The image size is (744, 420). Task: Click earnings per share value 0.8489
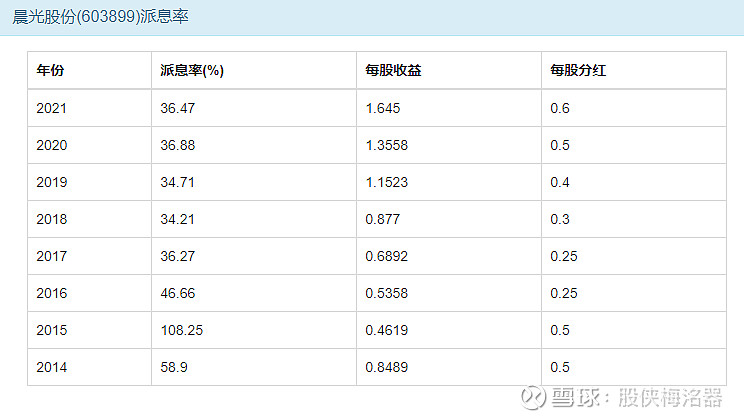tap(387, 367)
